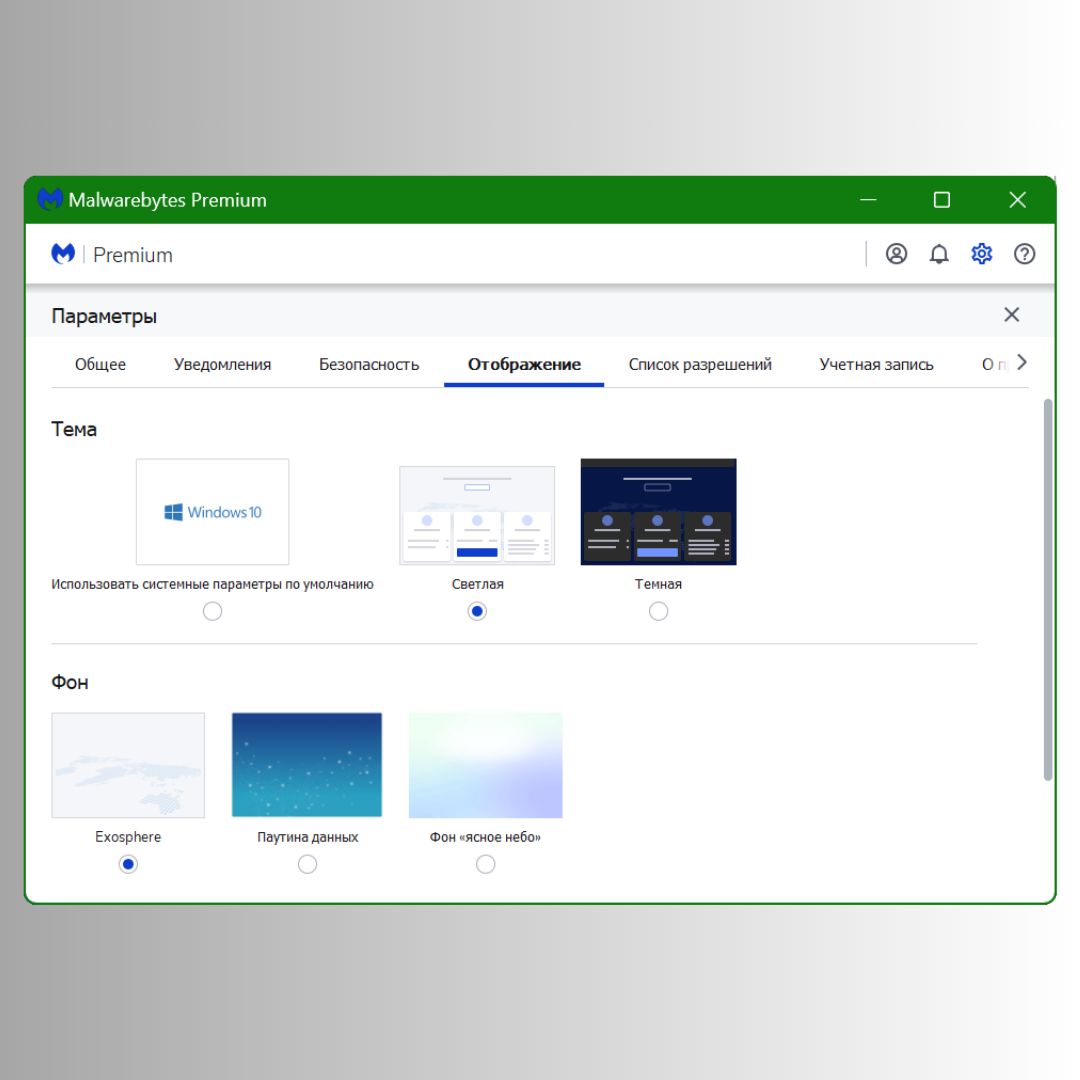This screenshot has height=1080, width=1080.
Task: Select the Паутина данных radio button
Action: (307, 864)
